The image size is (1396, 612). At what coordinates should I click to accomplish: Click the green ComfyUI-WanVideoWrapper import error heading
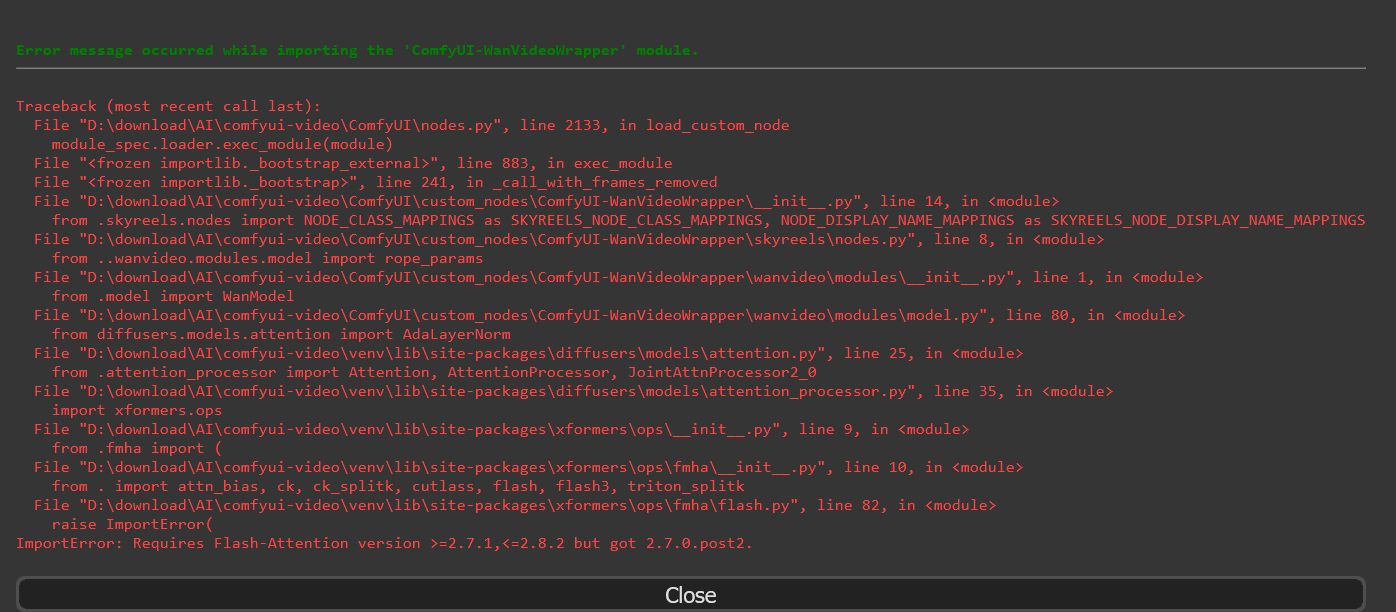[x=357, y=50]
